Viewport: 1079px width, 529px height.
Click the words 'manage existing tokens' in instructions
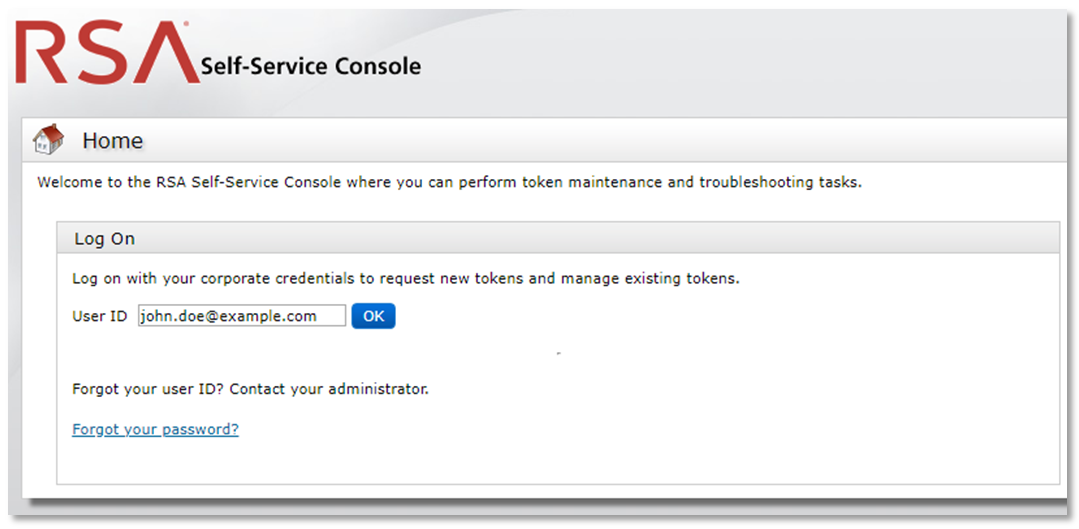[655, 278]
